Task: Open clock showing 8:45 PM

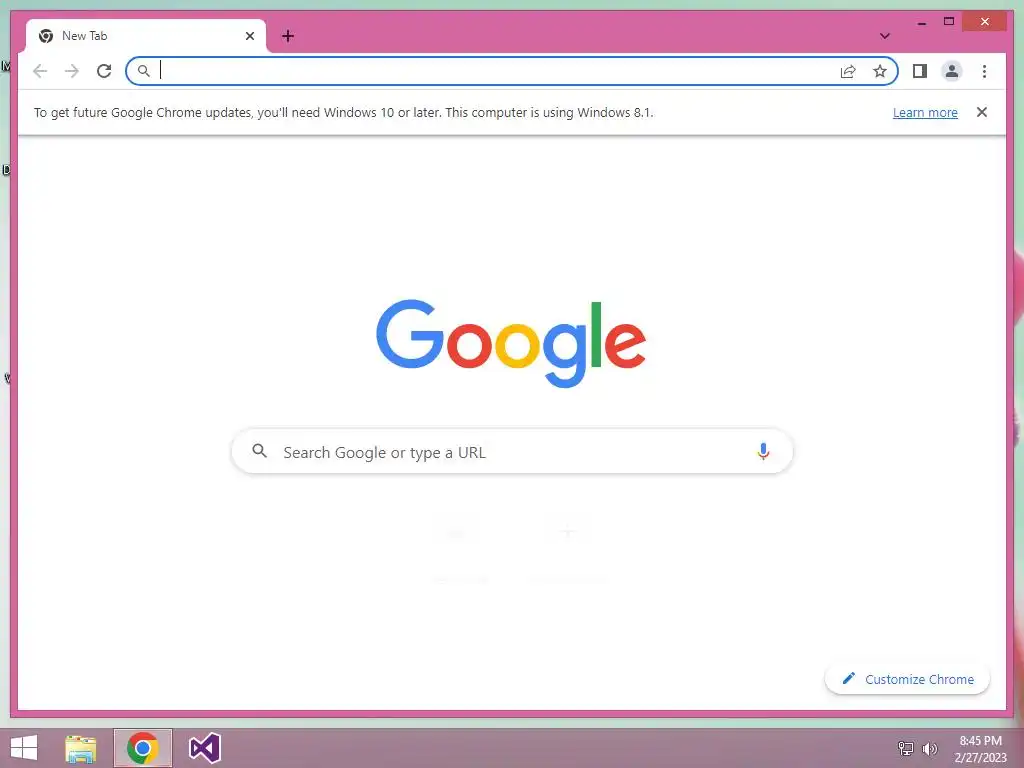Action: point(980,748)
